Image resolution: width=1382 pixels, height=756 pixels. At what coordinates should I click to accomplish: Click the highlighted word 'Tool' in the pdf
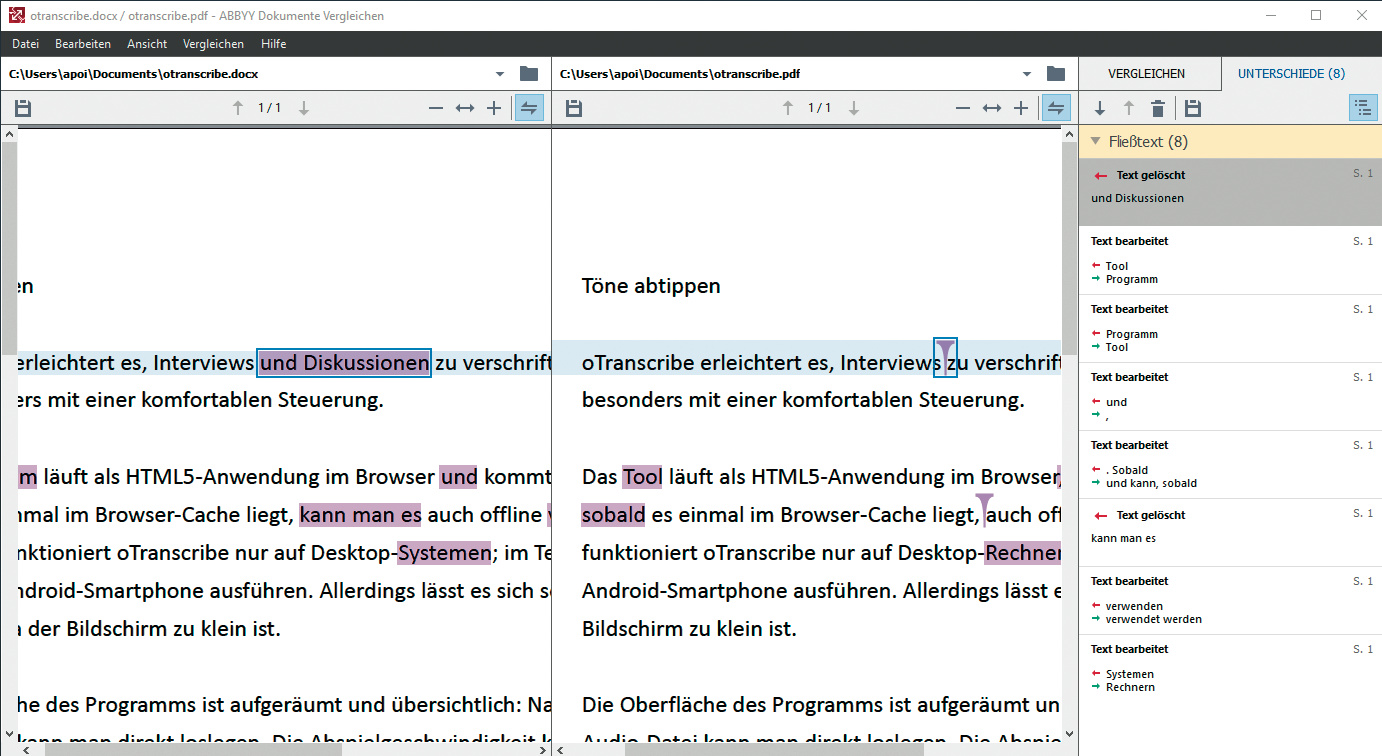pos(642,477)
